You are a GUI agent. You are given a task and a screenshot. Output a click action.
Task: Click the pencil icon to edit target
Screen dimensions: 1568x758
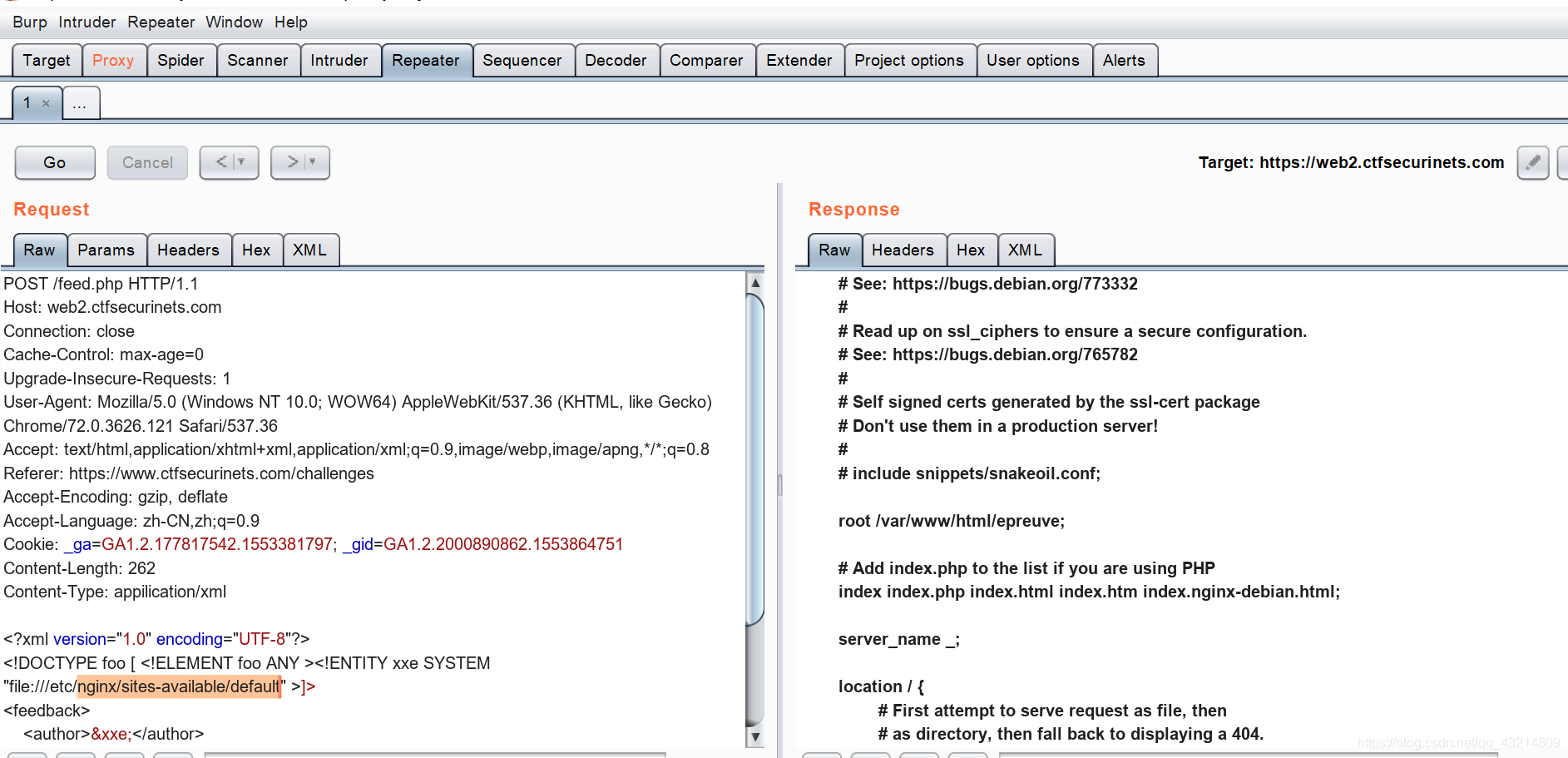(x=1532, y=162)
